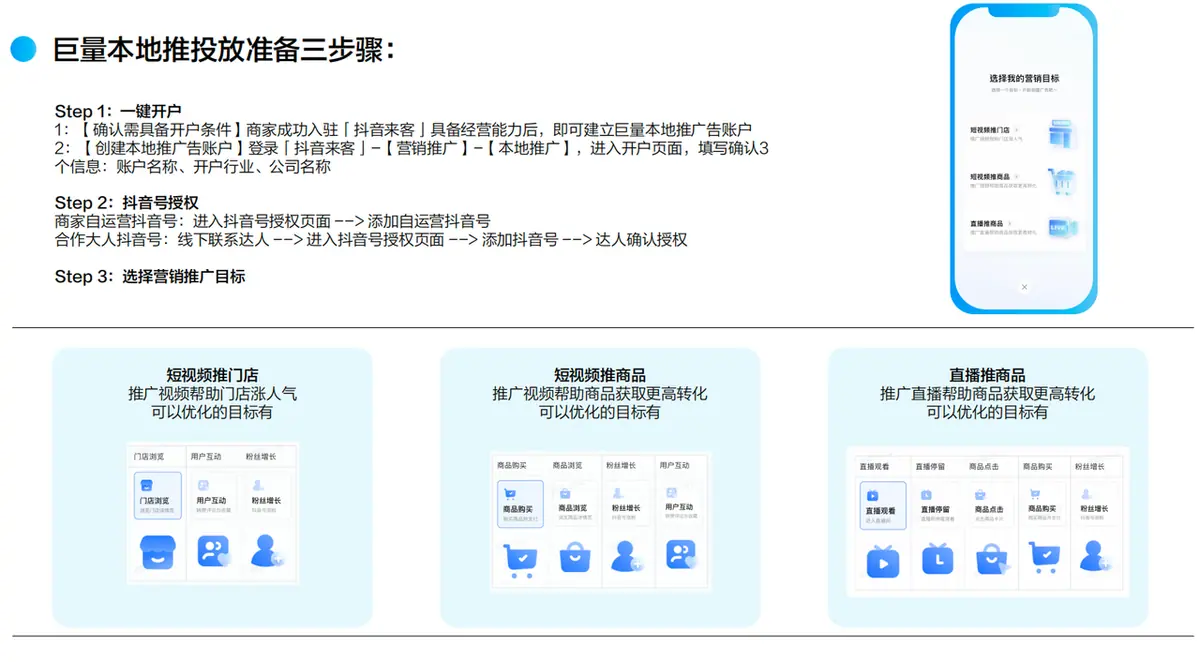Click LIVE illustration beside 直播推商品 on phone
This screenshot has width=1200, height=662.
click(x=1061, y=229)
